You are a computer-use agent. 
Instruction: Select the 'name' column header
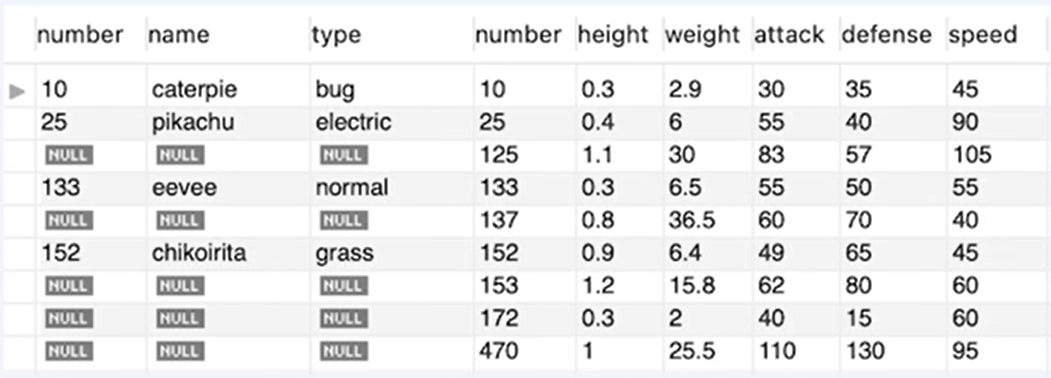[178, 35]
